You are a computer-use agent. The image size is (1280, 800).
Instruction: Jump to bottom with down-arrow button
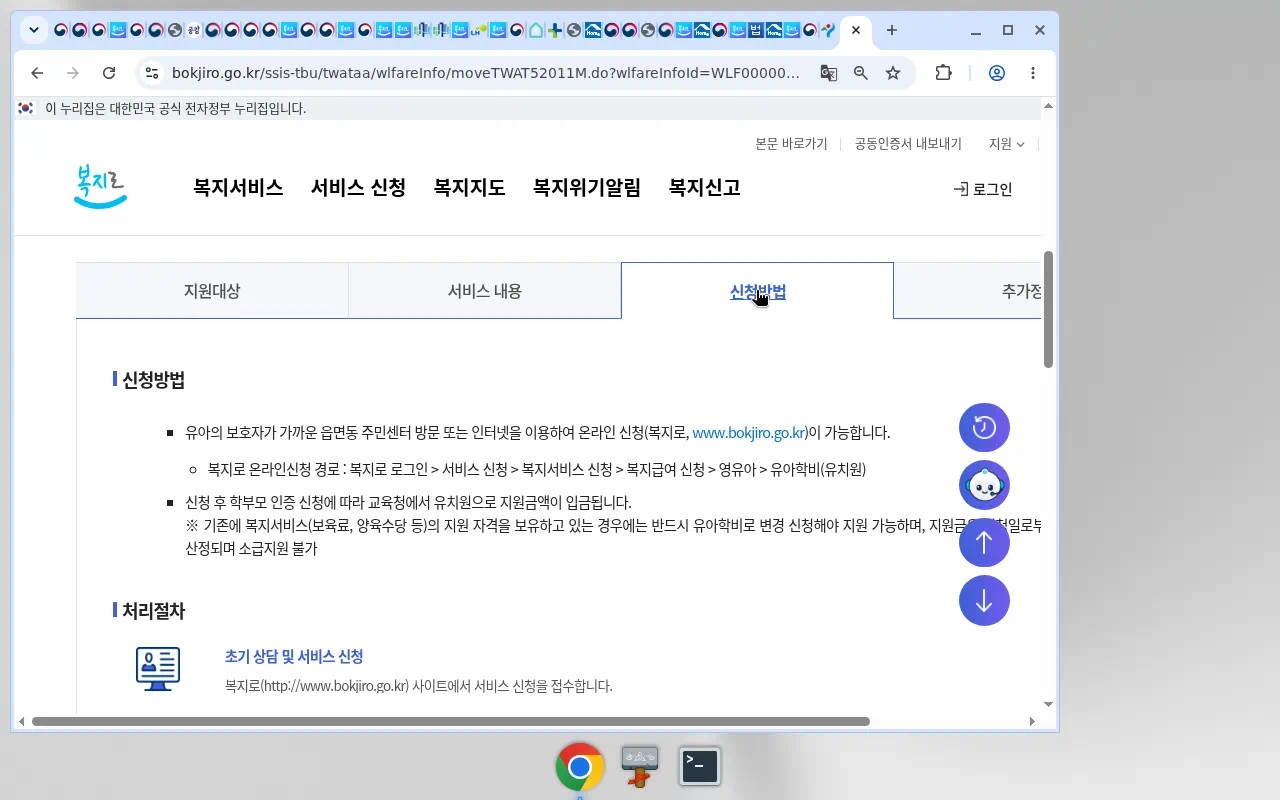point(984,601)
